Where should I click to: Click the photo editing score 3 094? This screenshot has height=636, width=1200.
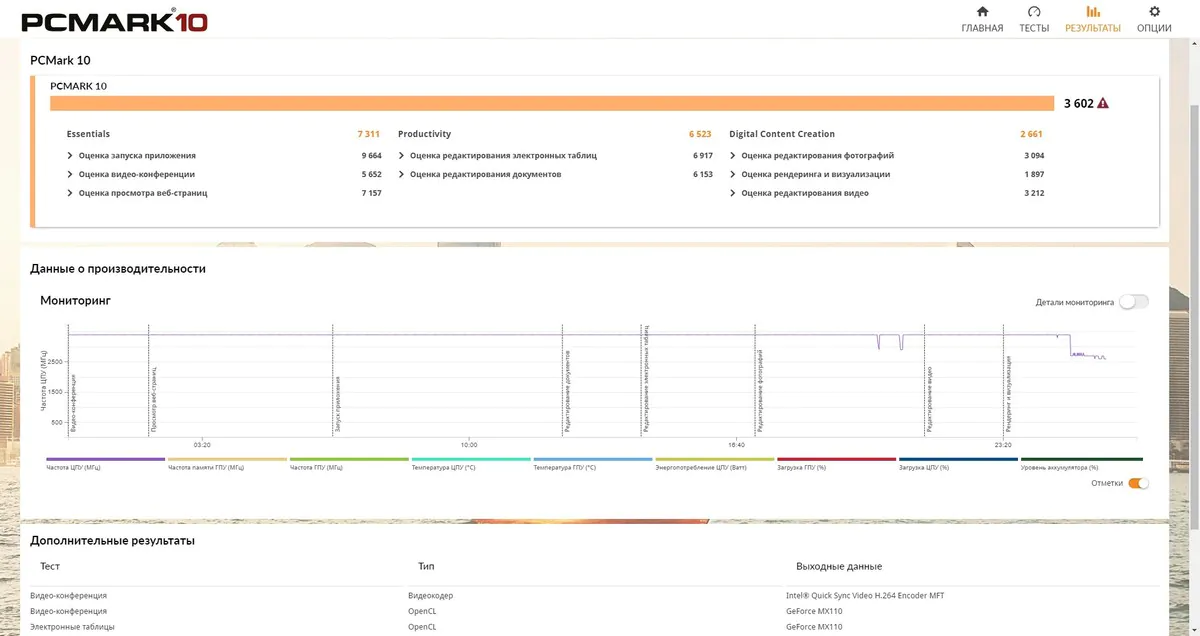pos(1034,156)
